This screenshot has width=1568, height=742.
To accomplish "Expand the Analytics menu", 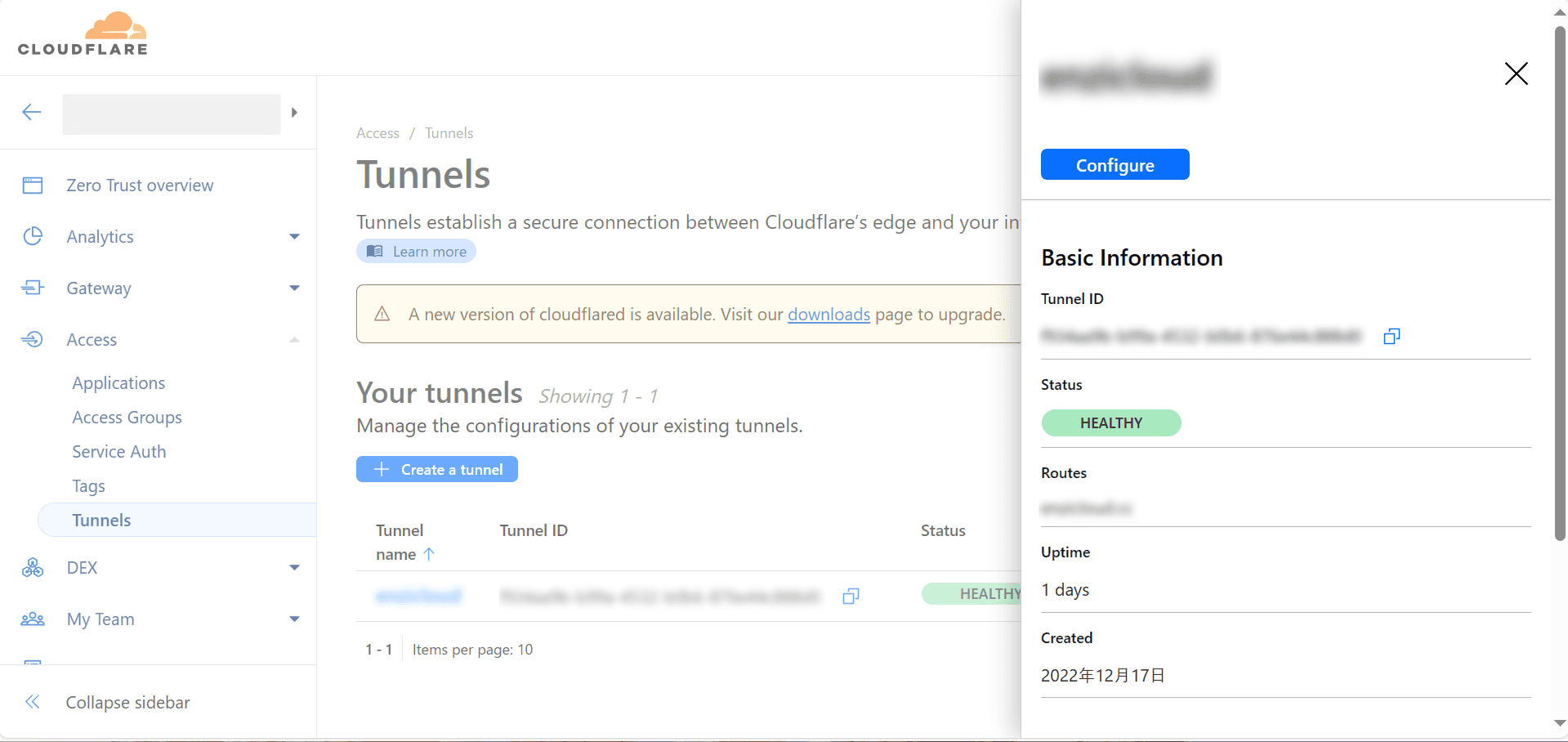I will [x=294, y=237].
